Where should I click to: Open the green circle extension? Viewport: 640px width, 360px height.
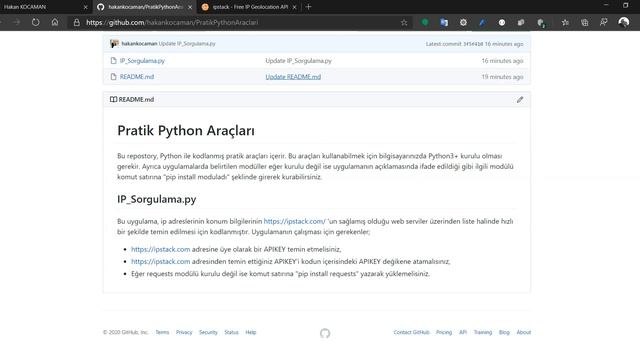point(425,22)
